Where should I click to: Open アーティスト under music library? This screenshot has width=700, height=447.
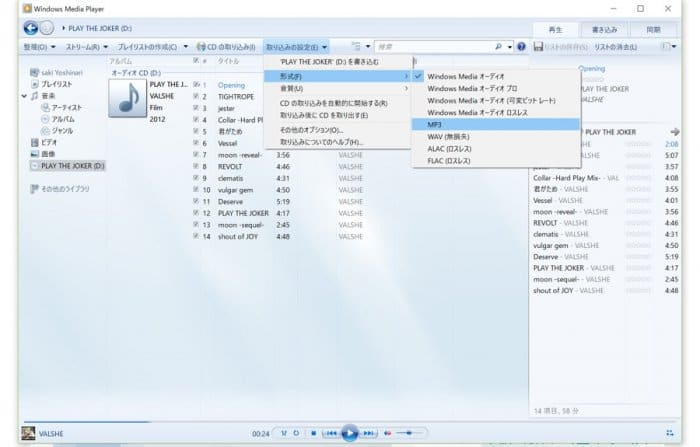(x=62, y=107)
